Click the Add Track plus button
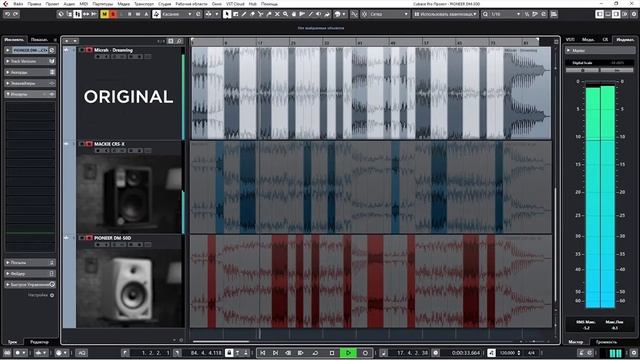 tap(67, 41)
